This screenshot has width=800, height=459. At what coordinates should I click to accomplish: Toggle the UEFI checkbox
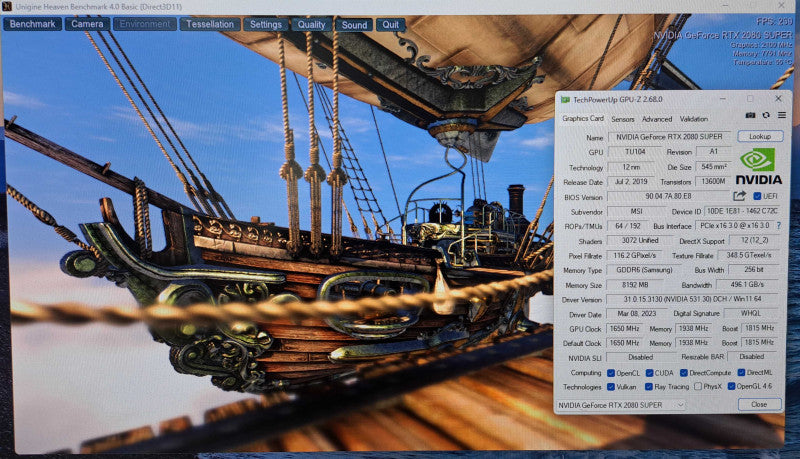pyautogui.click(x=757, y=196)
